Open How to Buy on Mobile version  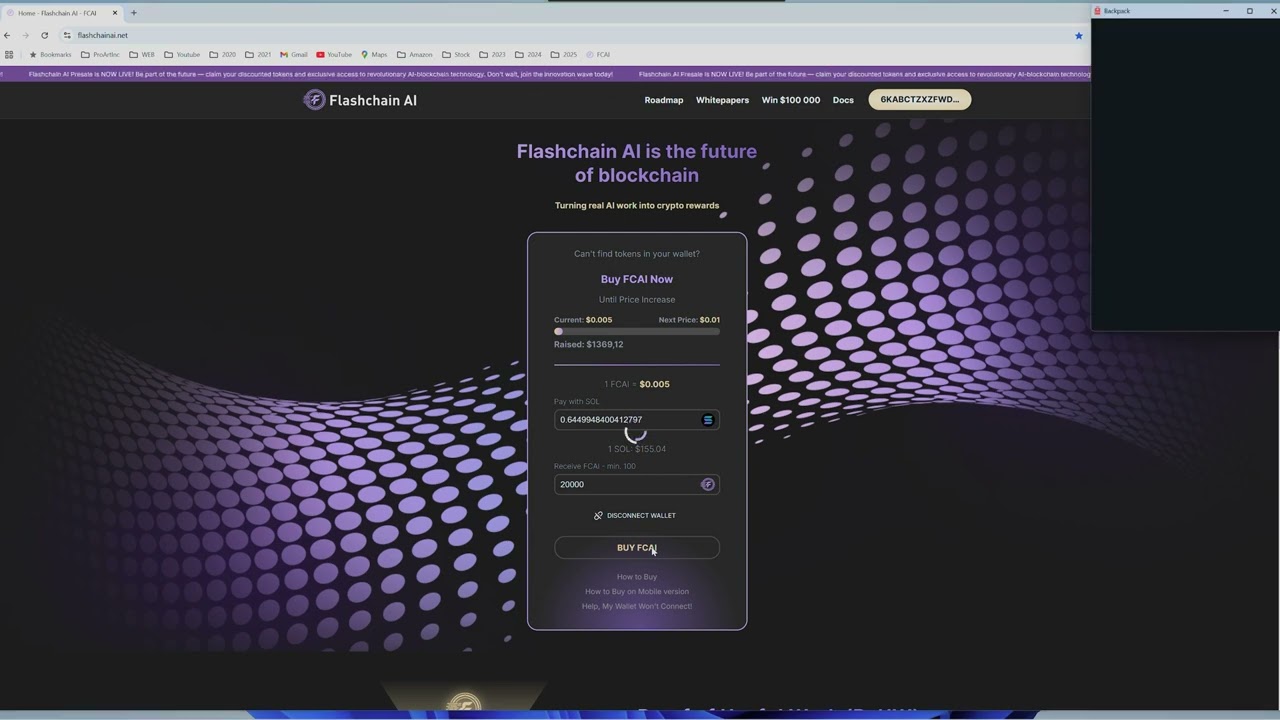point(637,592)
